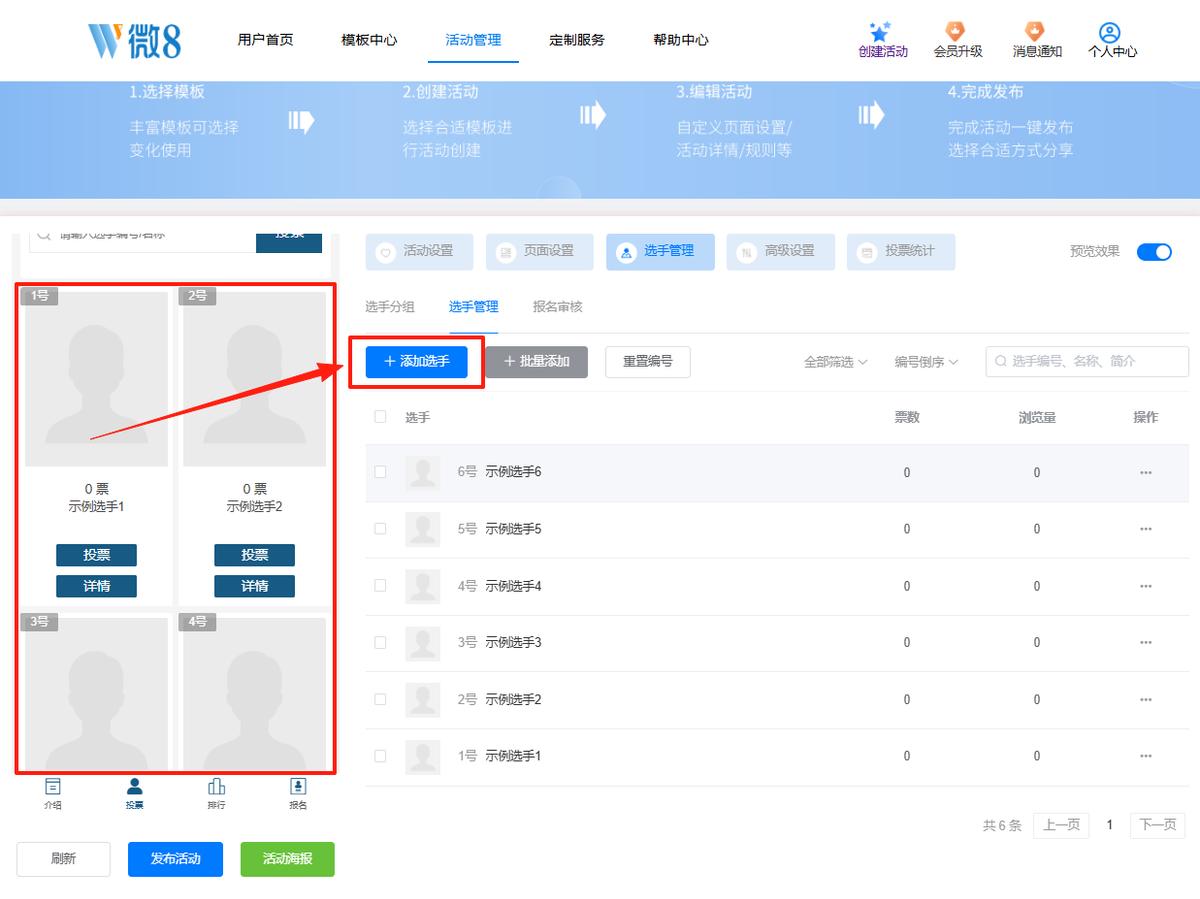Image resolution: width=1200 pixels, height=899 pixels.
Task: Tick the checkbox for 示例选手5
Action: (380, 529)
